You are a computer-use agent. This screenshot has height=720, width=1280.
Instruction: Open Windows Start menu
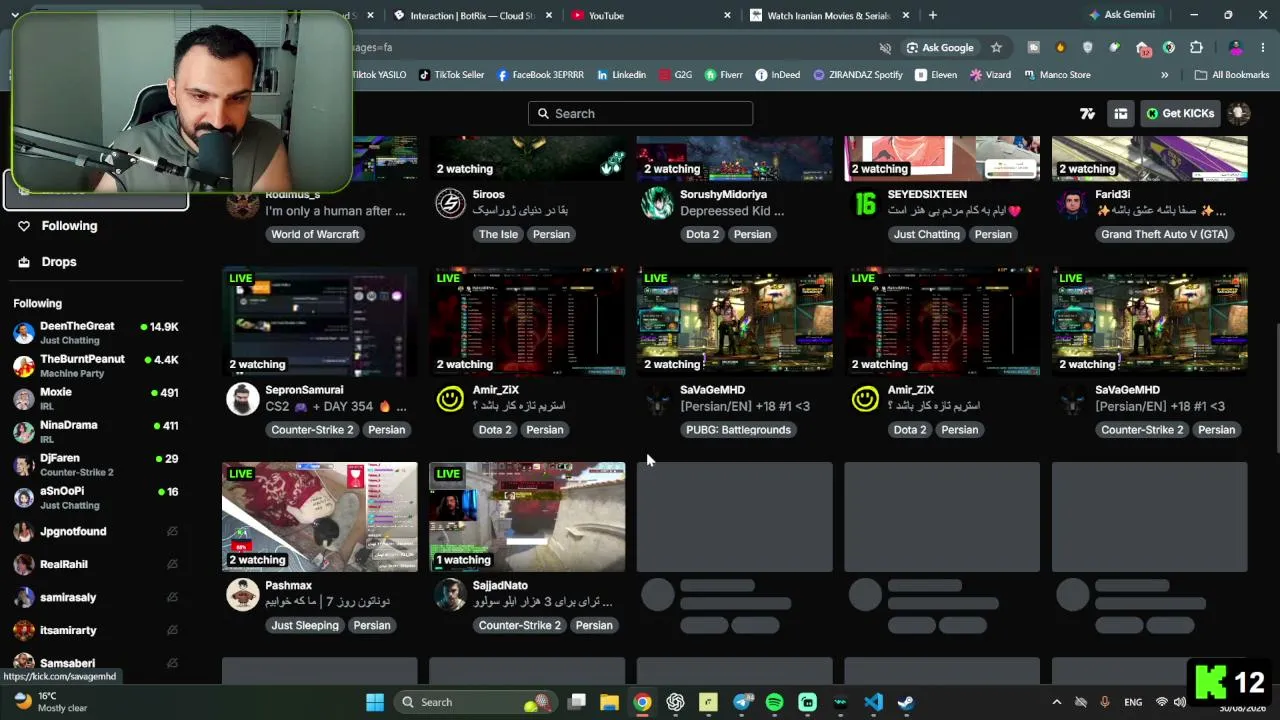coord(375,702)
